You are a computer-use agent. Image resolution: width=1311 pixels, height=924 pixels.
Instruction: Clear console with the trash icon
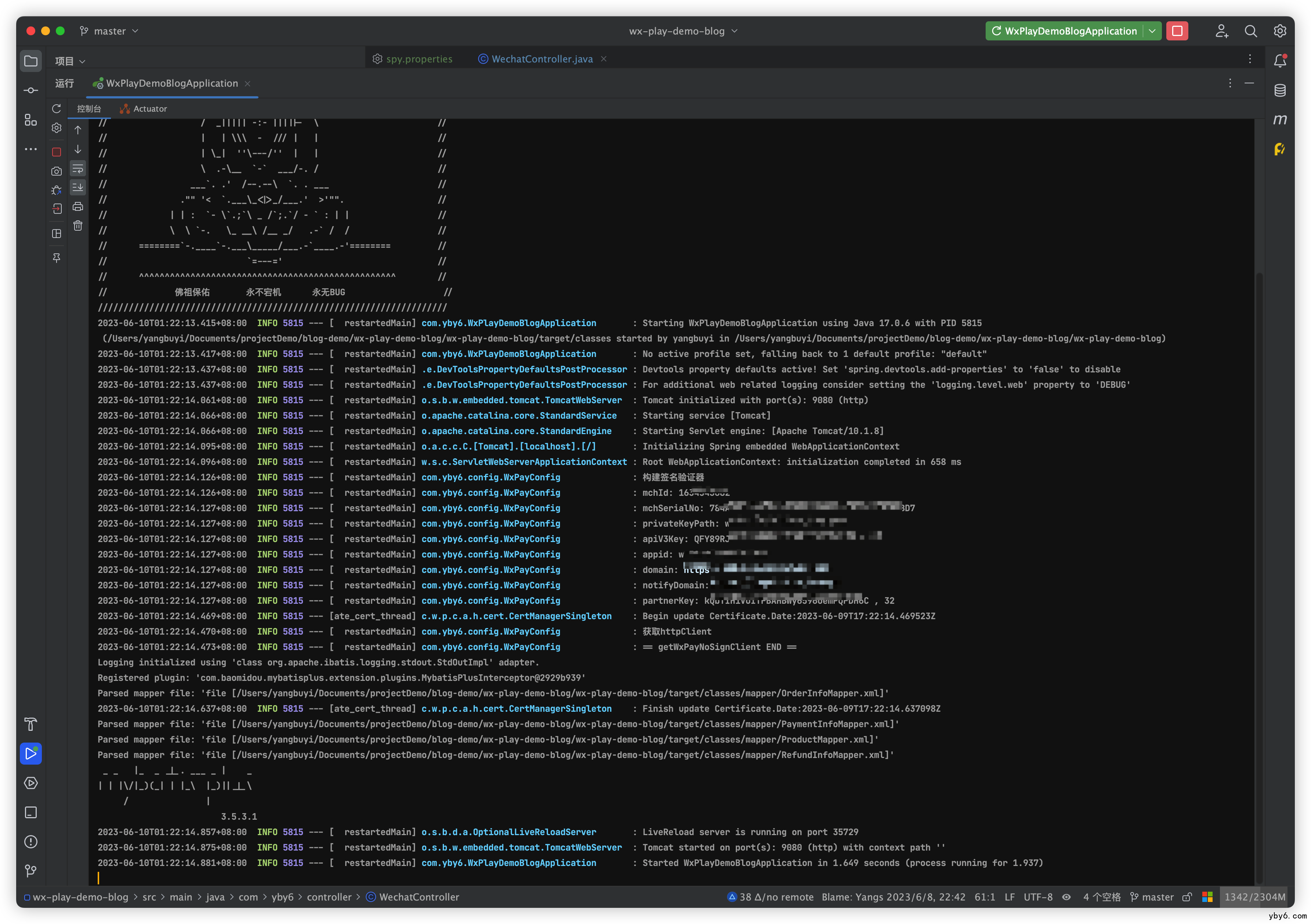coord(77,225)
